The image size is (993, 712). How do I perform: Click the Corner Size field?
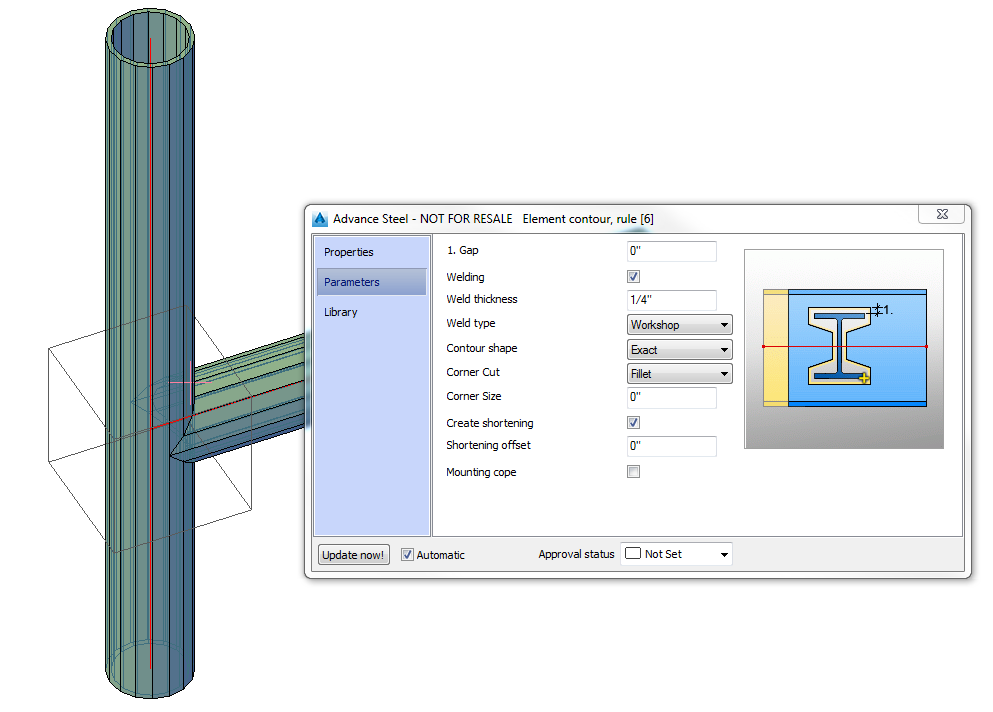(672, 397)
